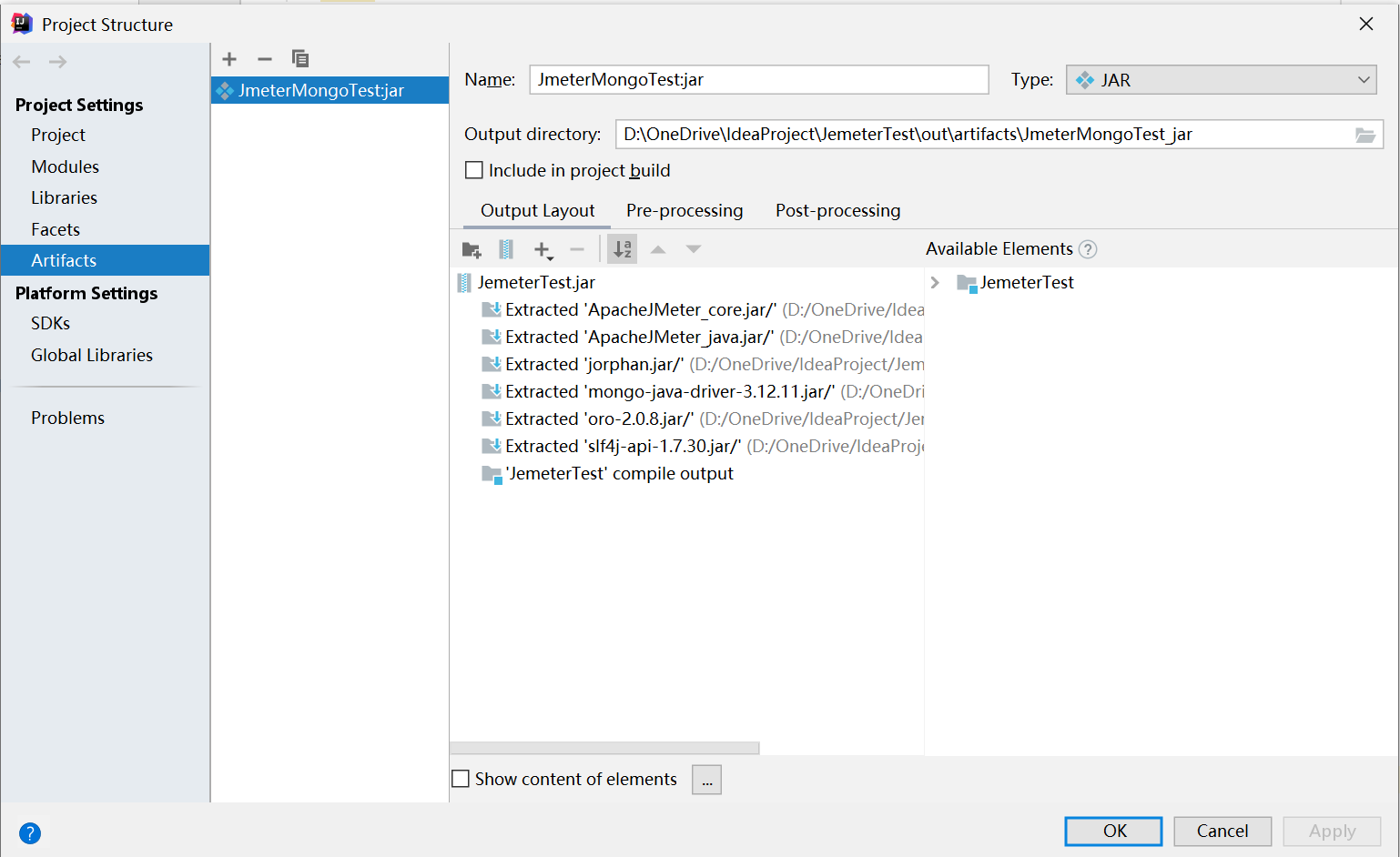Viewport: 1400px width, 857px height.
Task: Go back with the left arrow icon
Action: click(22, 62)
